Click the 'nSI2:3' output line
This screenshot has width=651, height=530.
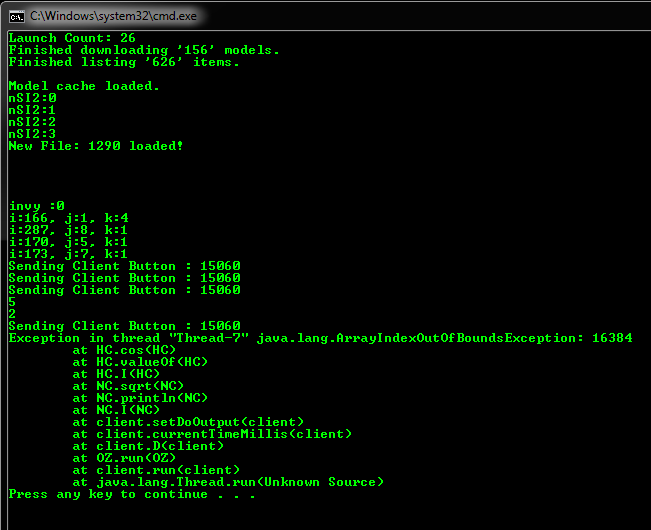coord(32,134)
